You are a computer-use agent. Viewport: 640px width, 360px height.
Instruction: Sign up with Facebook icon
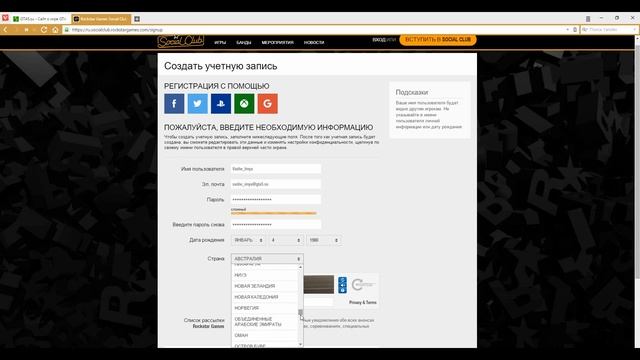tap(174, 104)
